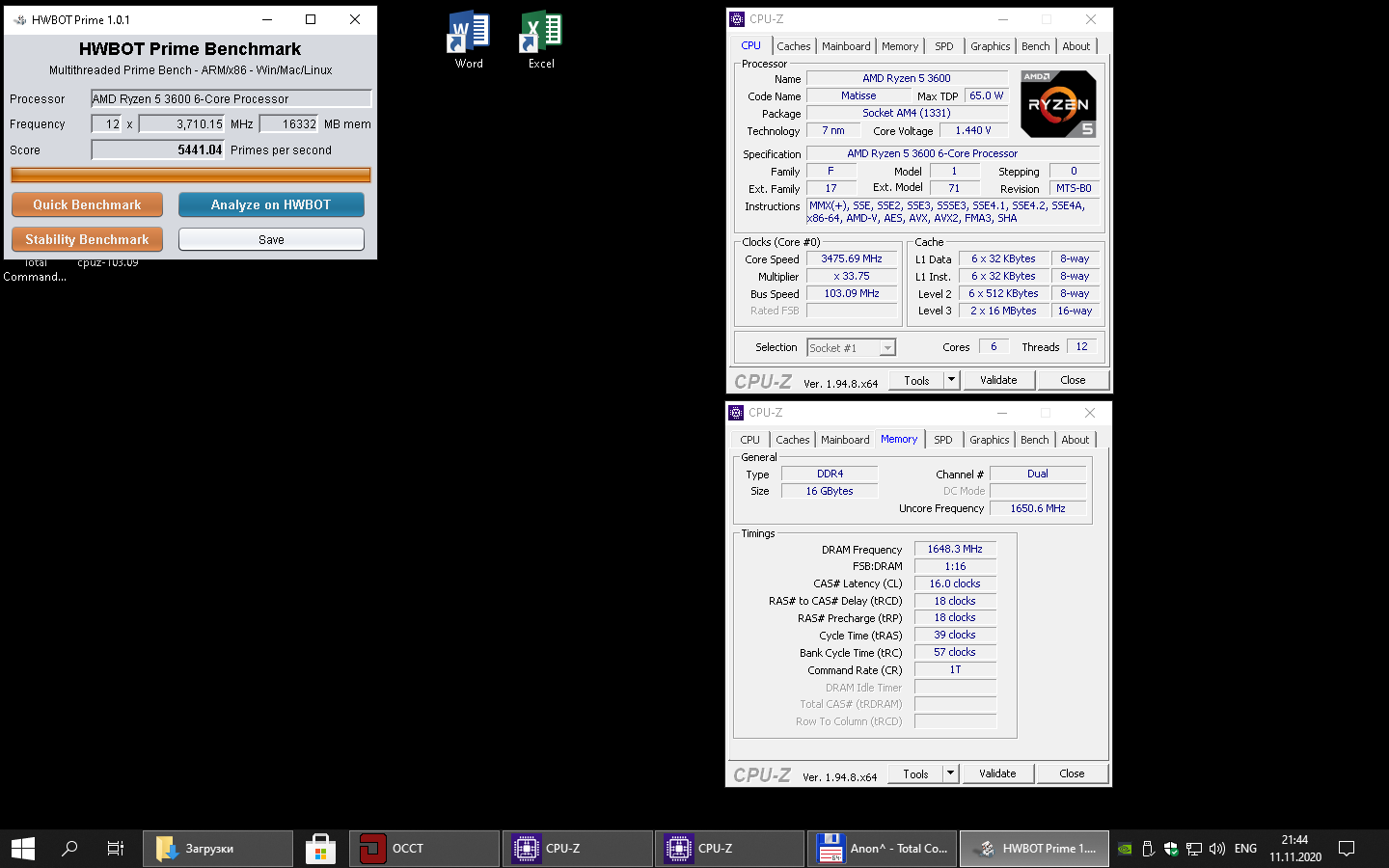Open Mainboard tab in bottom CPU-Z window

click(x=845, y=440)
